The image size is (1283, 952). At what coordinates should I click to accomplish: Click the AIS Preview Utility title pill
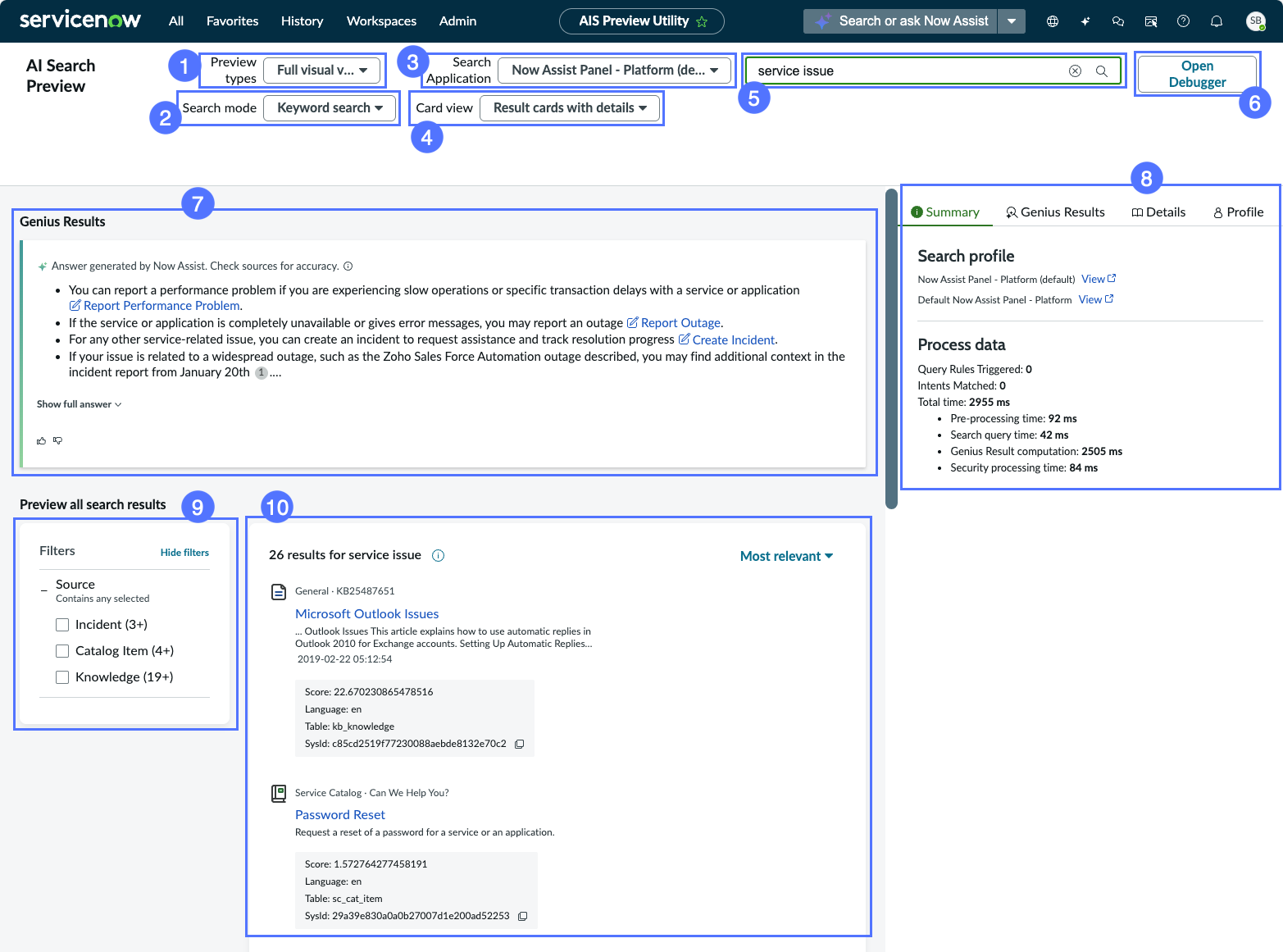click(641, 21)
